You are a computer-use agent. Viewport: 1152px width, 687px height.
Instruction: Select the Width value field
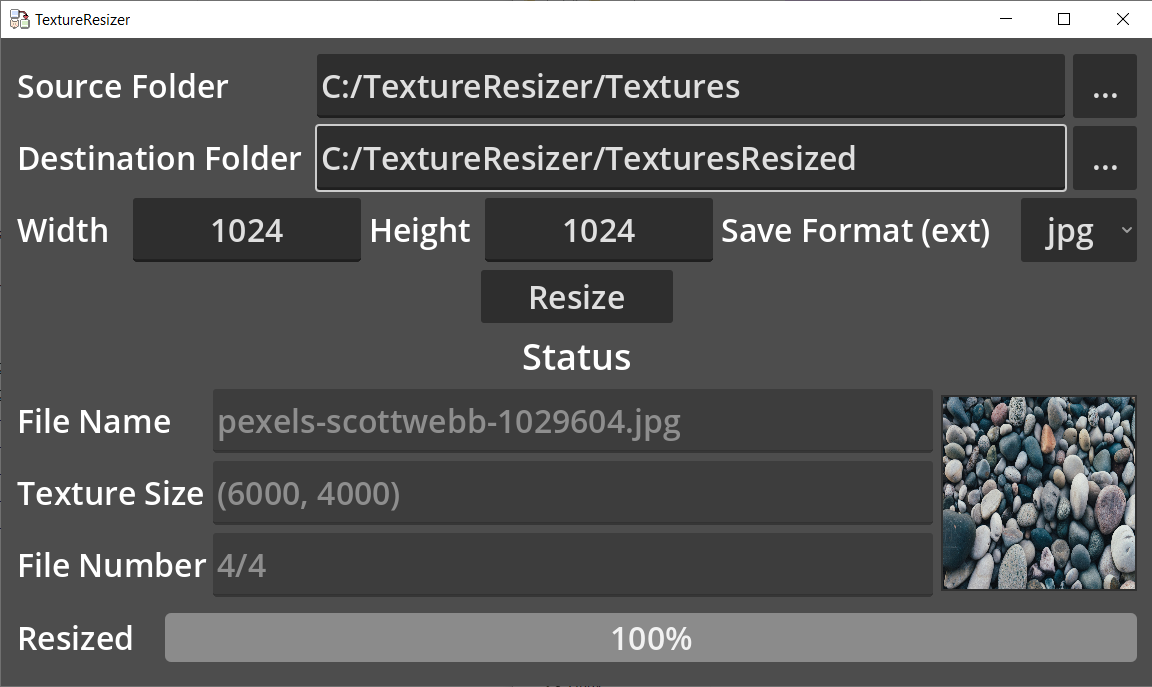click(247, 230)
